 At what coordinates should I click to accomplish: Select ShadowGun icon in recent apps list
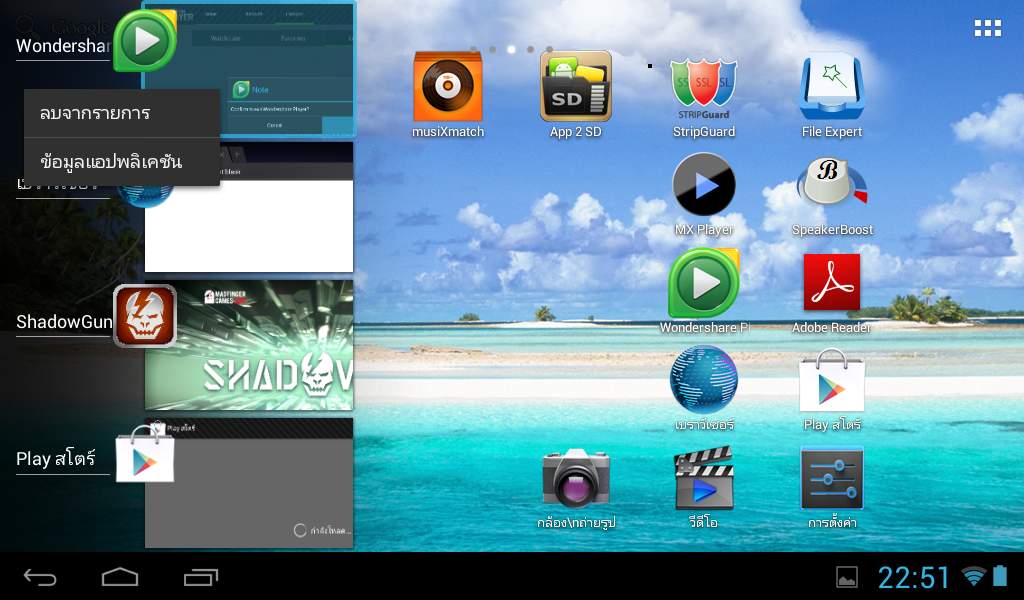[145, 316]
